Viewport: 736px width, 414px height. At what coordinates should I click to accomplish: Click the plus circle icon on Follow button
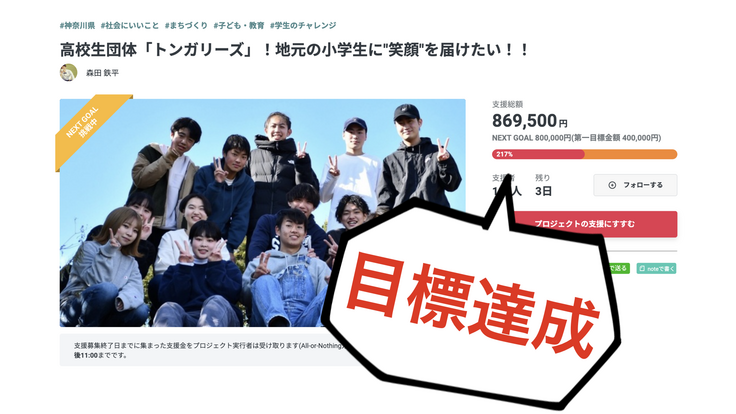(x=612, y=185)
